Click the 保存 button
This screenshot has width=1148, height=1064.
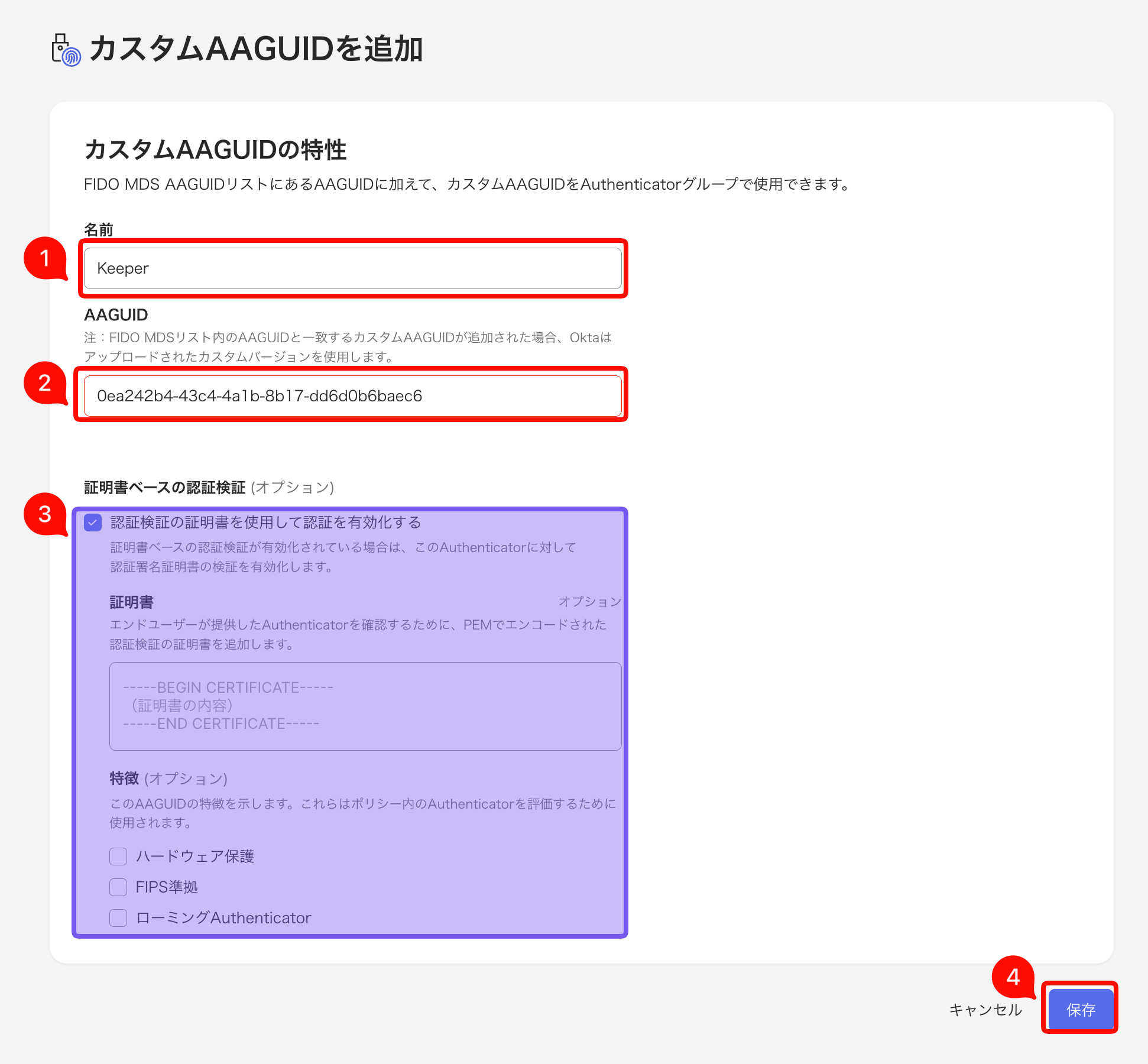pos(1079,1010)
